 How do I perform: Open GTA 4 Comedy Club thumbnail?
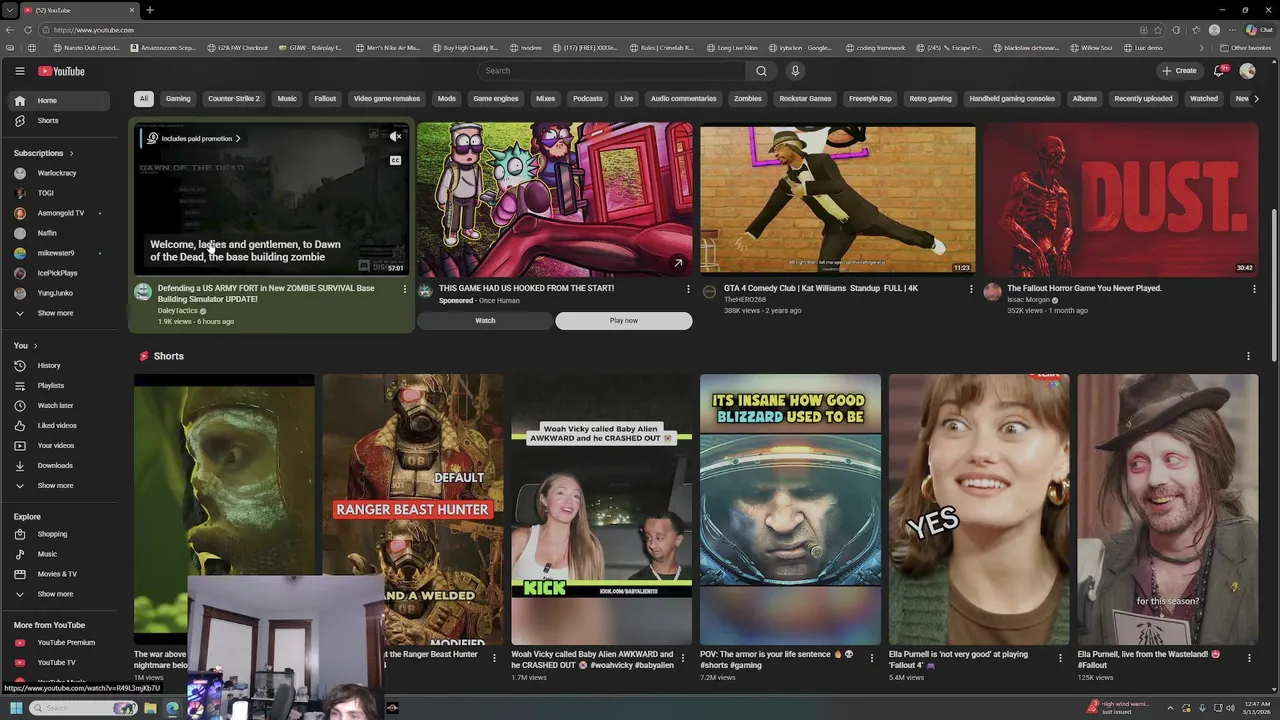click(x=837, y=199)
